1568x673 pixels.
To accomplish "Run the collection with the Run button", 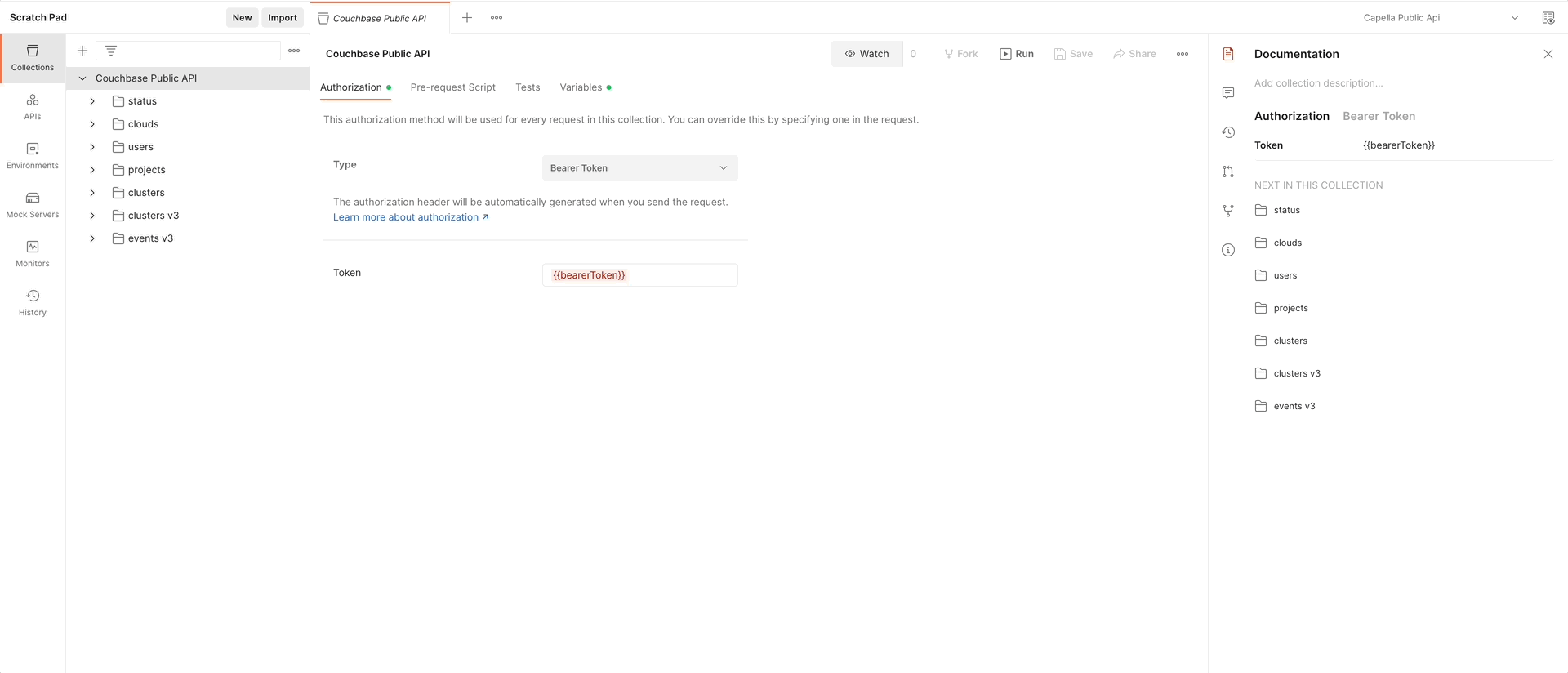I will [1017, 54].
